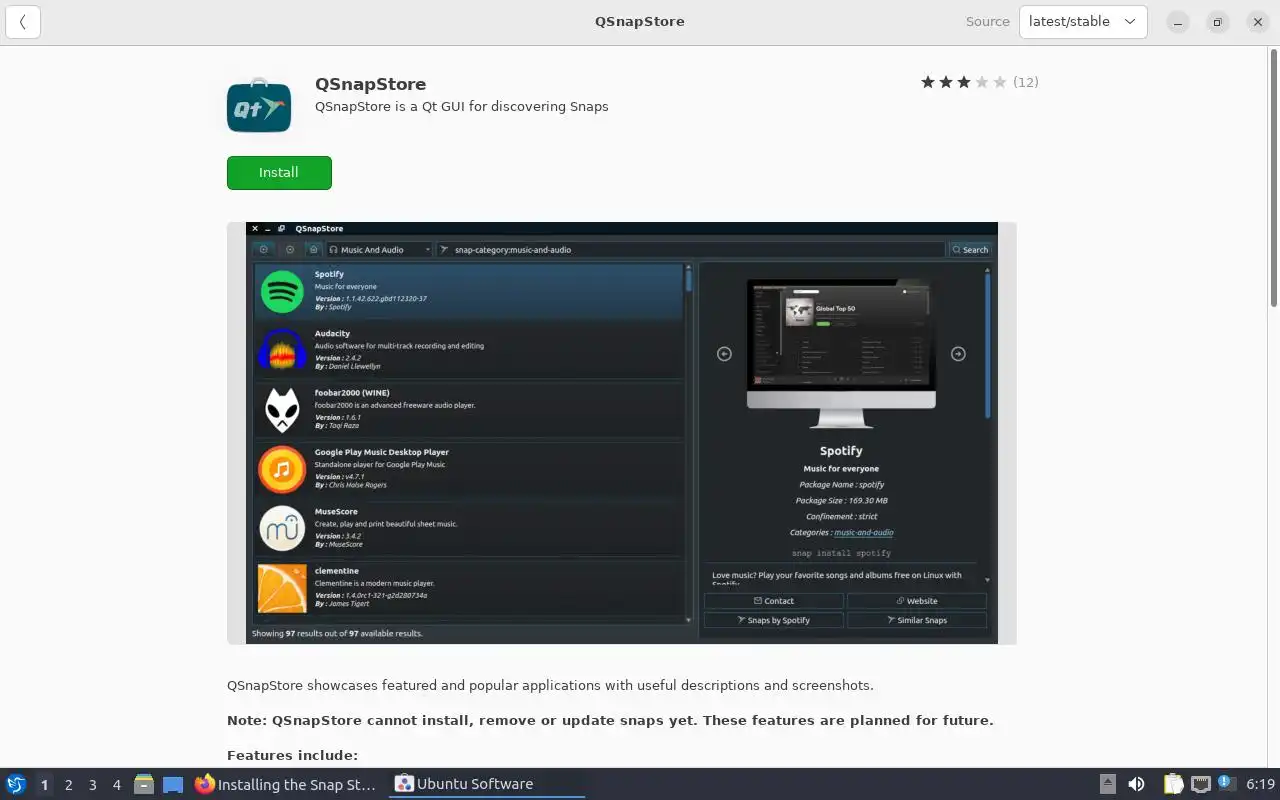This screenshot has width=1280, height=800.
Task: Switch to virtual desktop 2
Action: click(69, 785)
